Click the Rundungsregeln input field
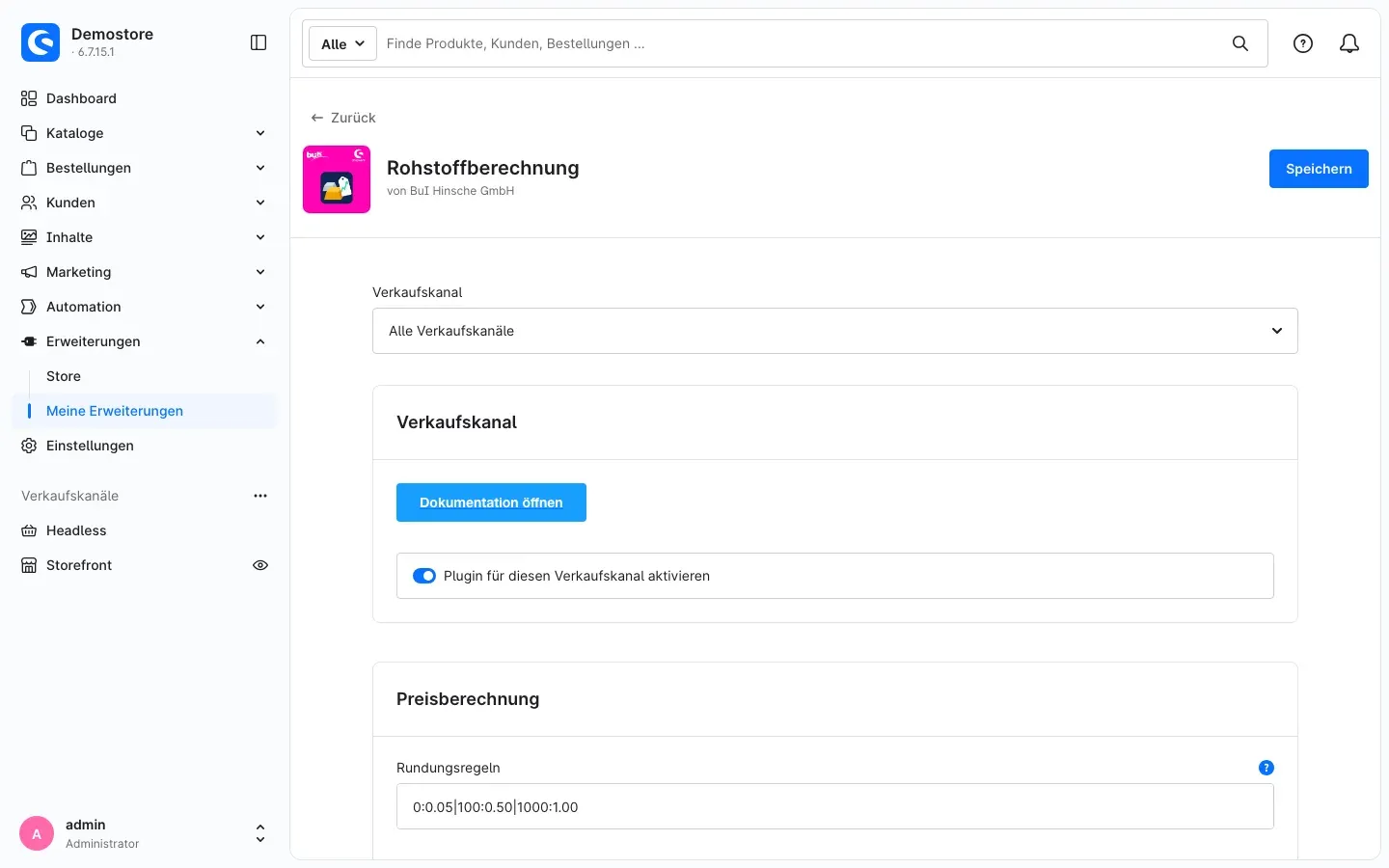The width and height of the screenshot is (1389, 868). tap(835, 806)
